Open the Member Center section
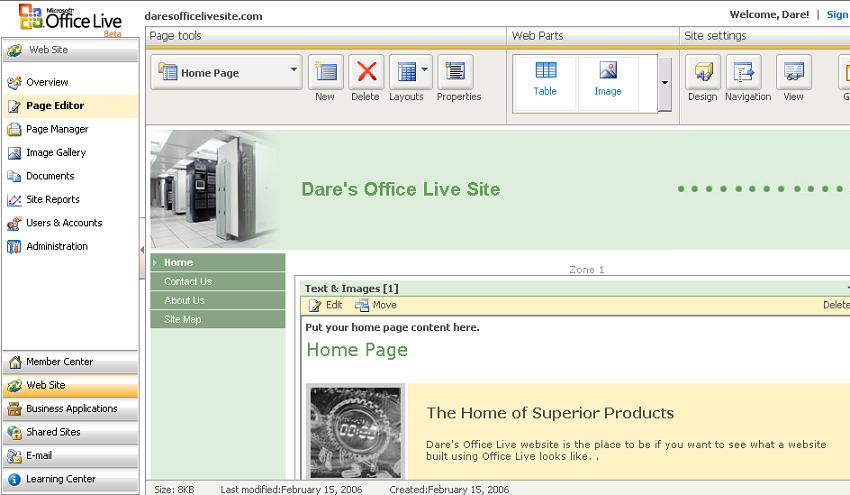Screen dimensions: 850x495 coord(59,362)
